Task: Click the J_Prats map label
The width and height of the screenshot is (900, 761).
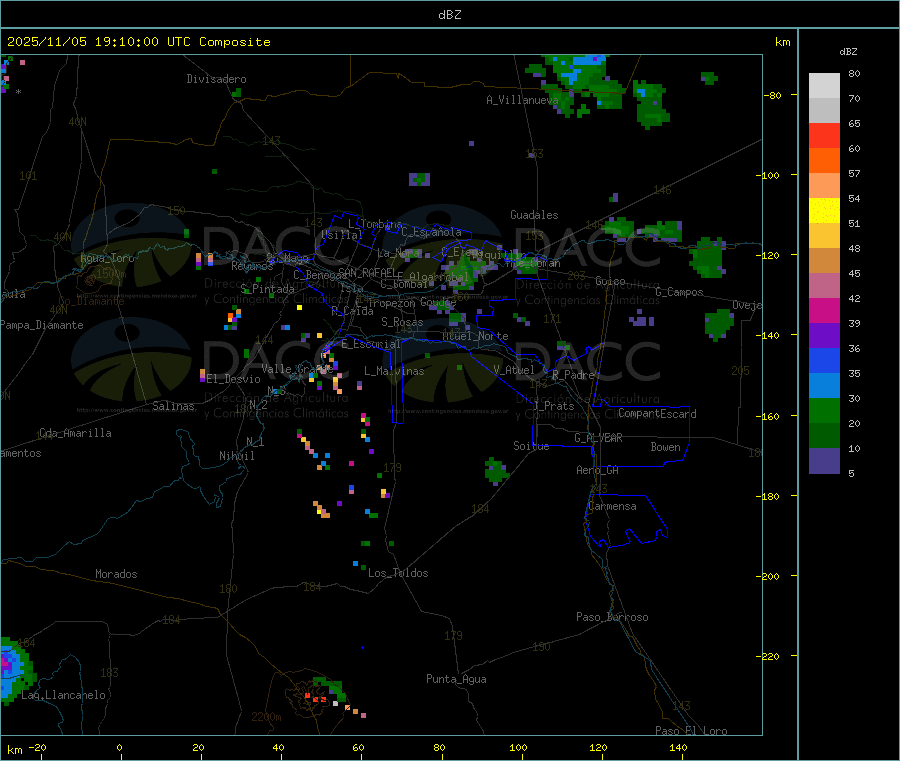Action: pyautogui.click(x=554, y=406)
